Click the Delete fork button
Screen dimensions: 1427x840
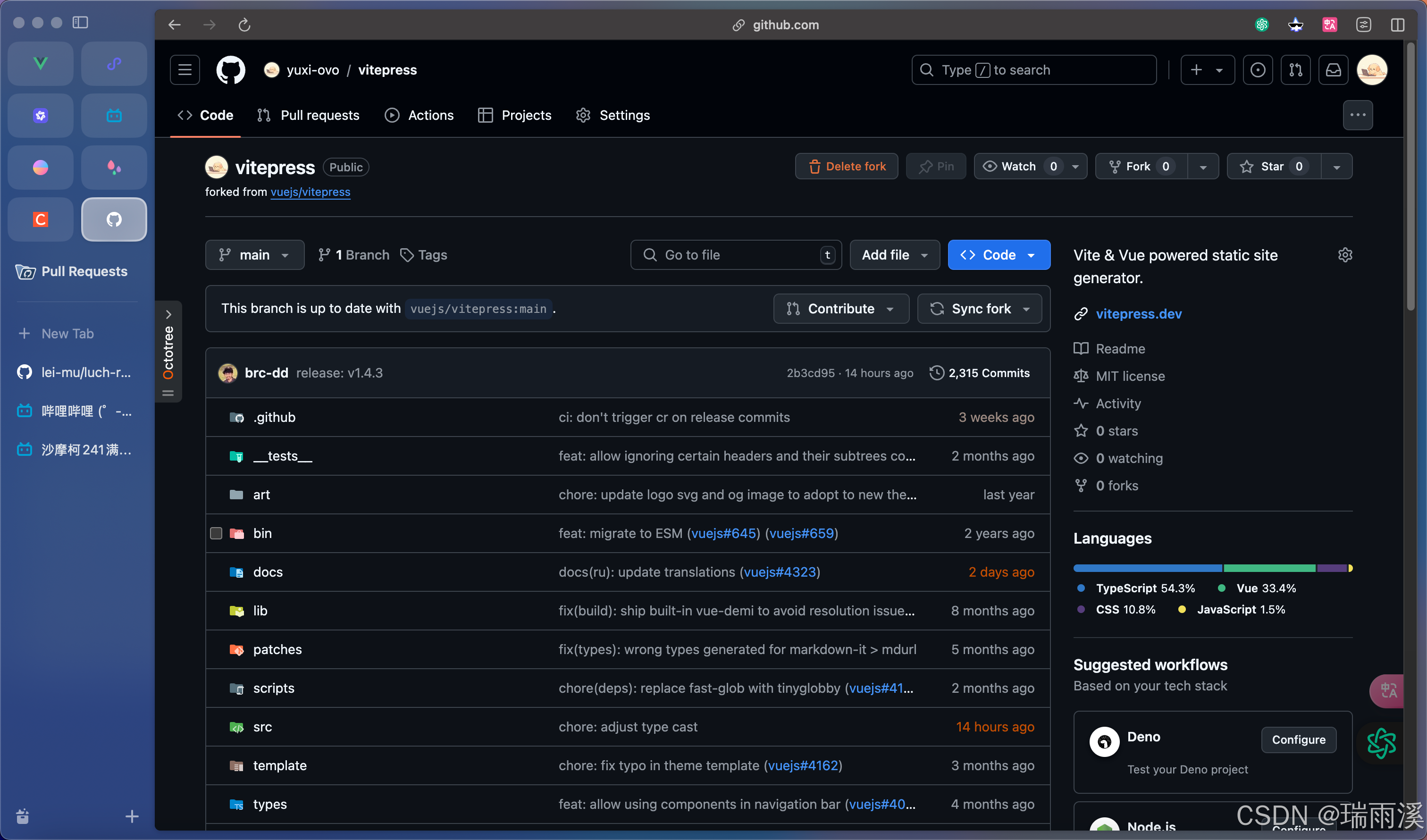847,166
